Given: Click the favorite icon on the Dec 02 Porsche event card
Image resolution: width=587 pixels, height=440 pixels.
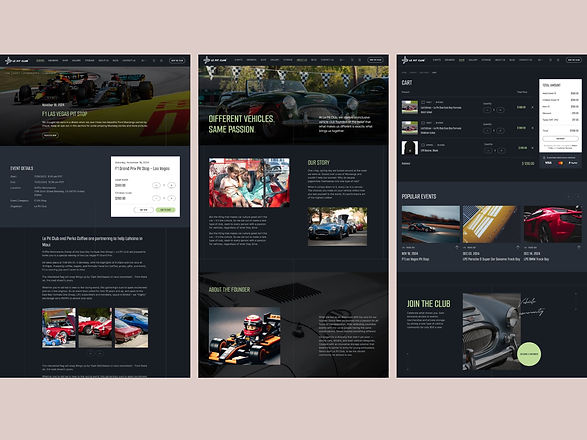Looking at the screenshot, I should click(x=518, y=247).
